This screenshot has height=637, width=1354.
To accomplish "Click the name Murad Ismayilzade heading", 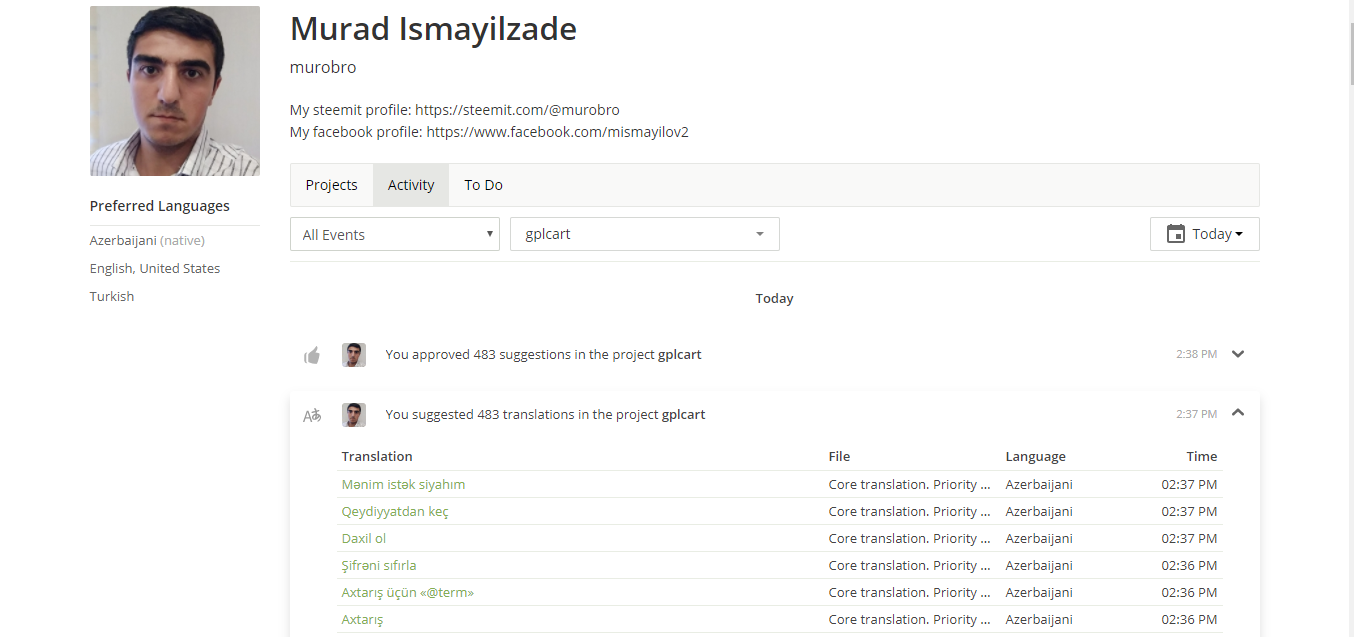I will (x=433, y=29).
